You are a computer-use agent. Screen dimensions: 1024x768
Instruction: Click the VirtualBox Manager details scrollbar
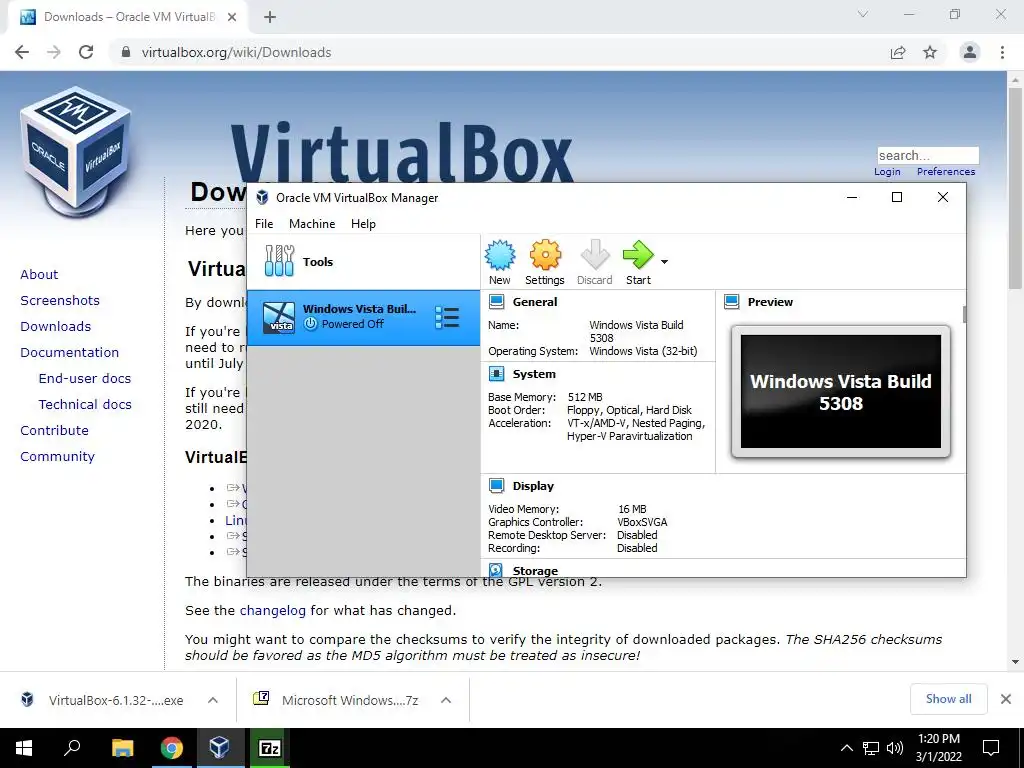(x=964, y=314)
